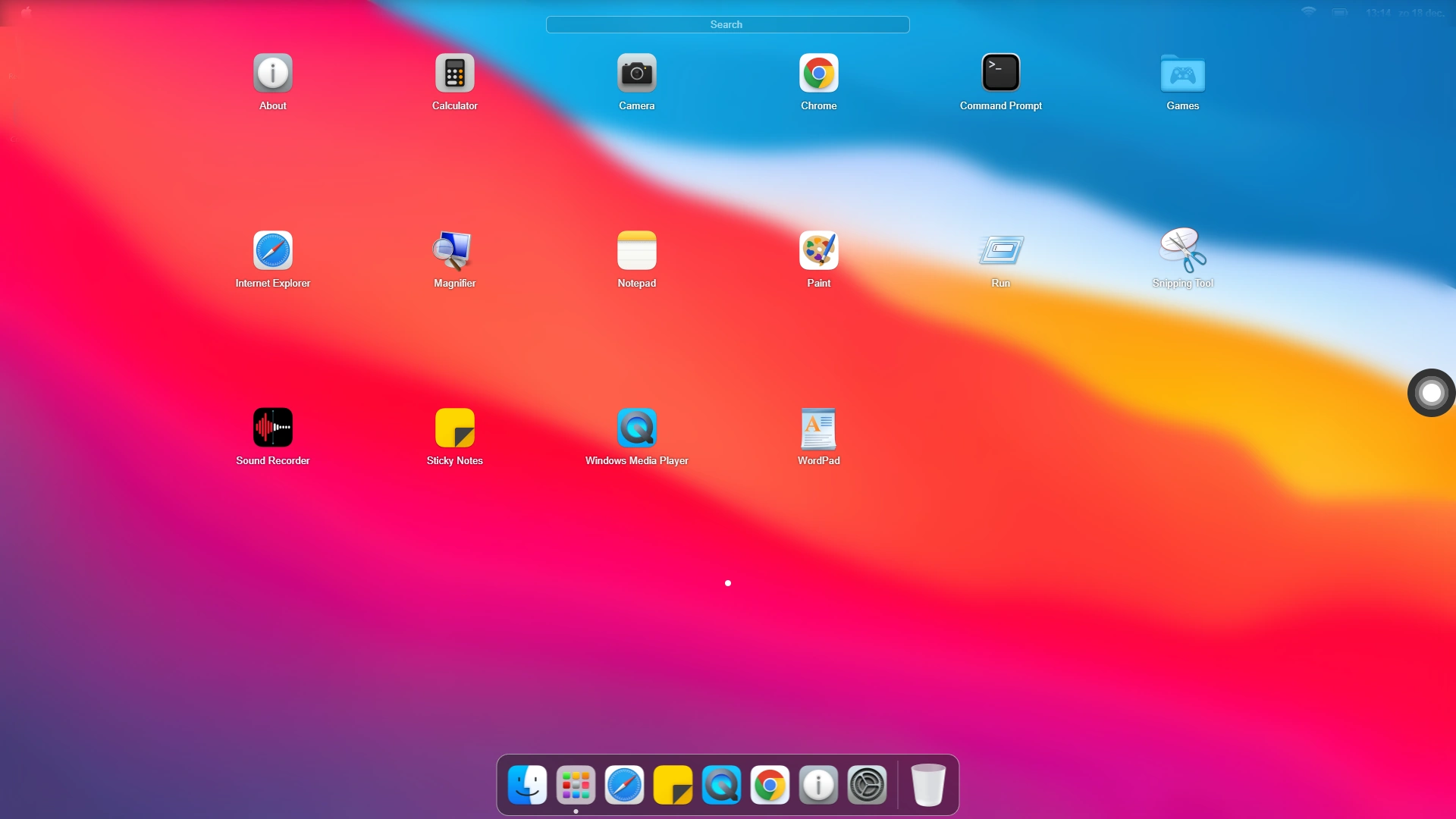Click the Wi-Fi status icon
The height and width of the screenshot is (819, 1456).
pyautogui.click(x=1309, y=12)
